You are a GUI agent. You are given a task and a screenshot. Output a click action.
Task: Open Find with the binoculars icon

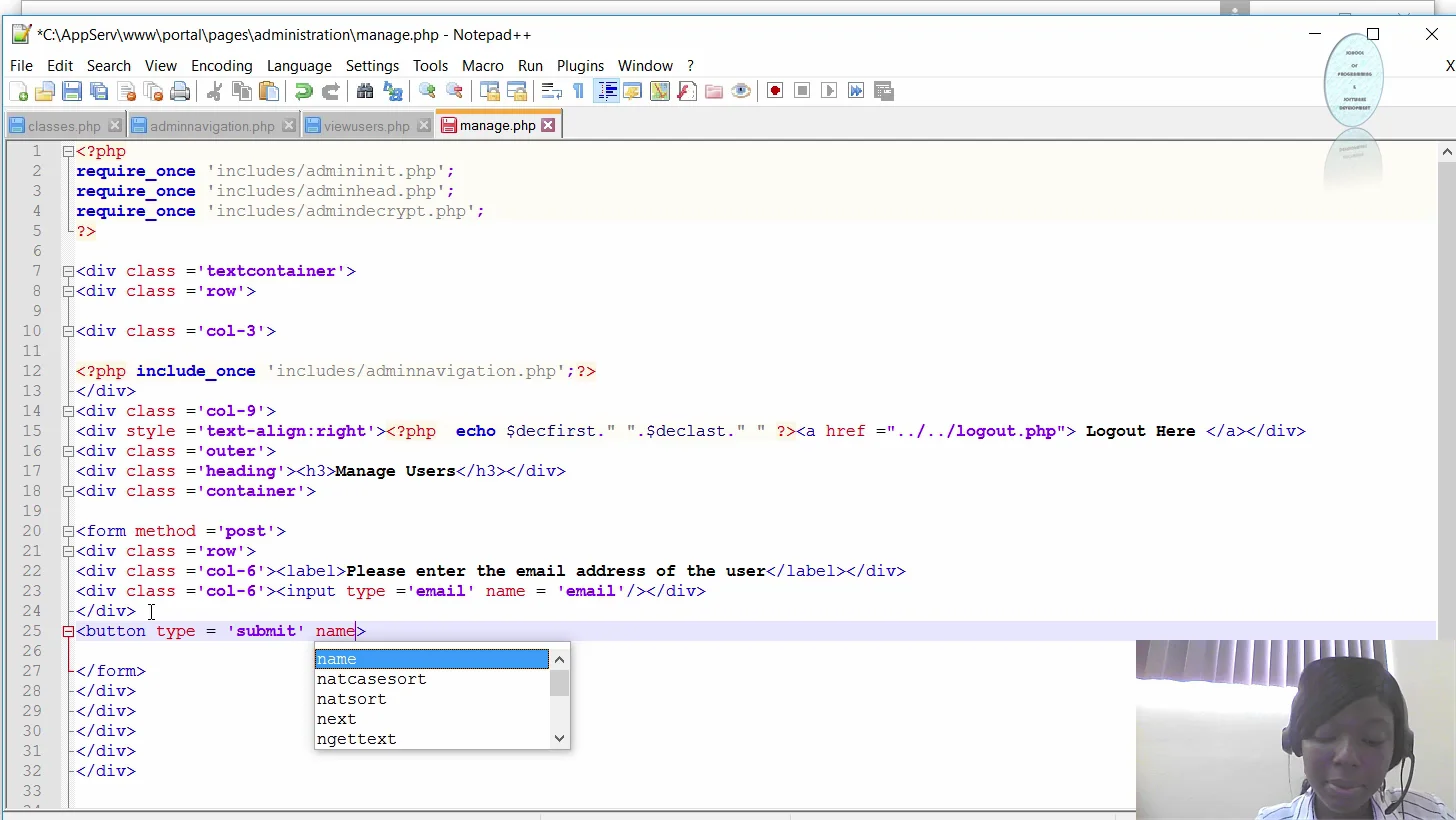(x=365, y=91)
